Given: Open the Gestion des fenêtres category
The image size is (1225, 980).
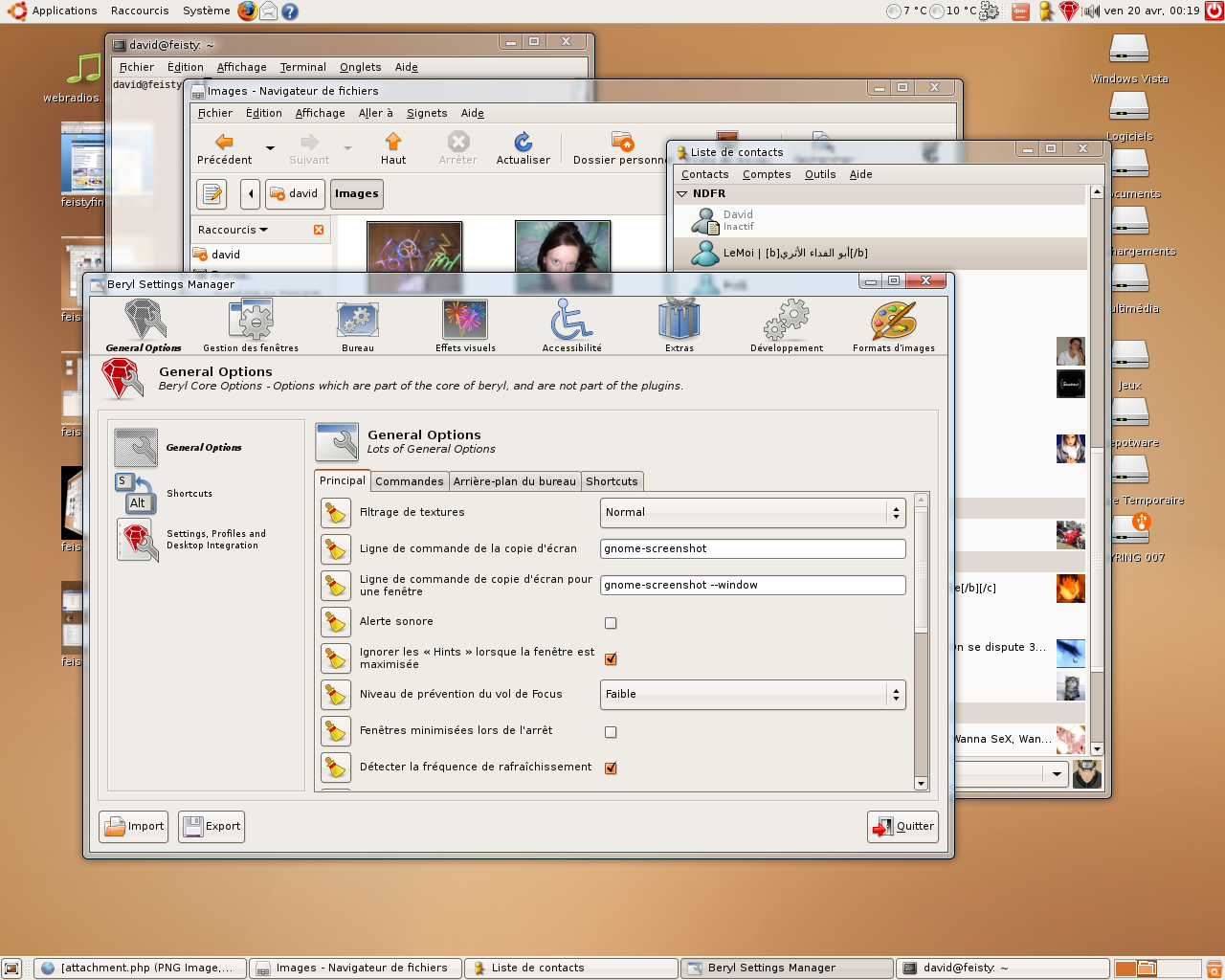Looking at the screenshot, I should tap(251, 324).
